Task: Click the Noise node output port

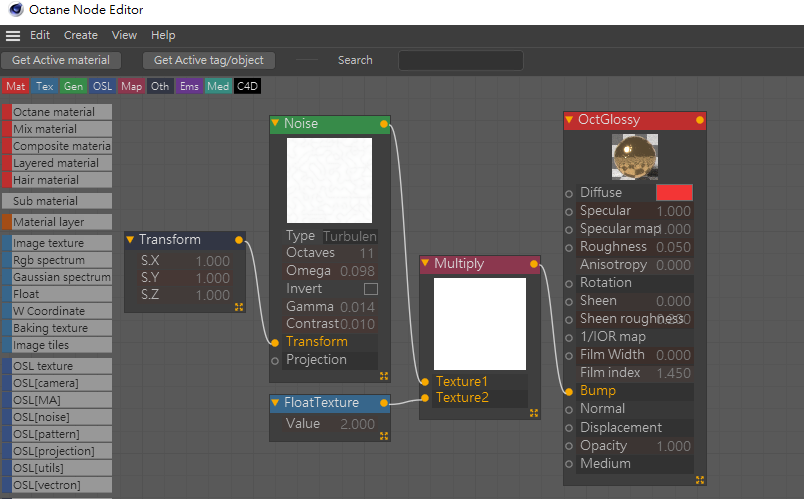Action: pos(384,124)
